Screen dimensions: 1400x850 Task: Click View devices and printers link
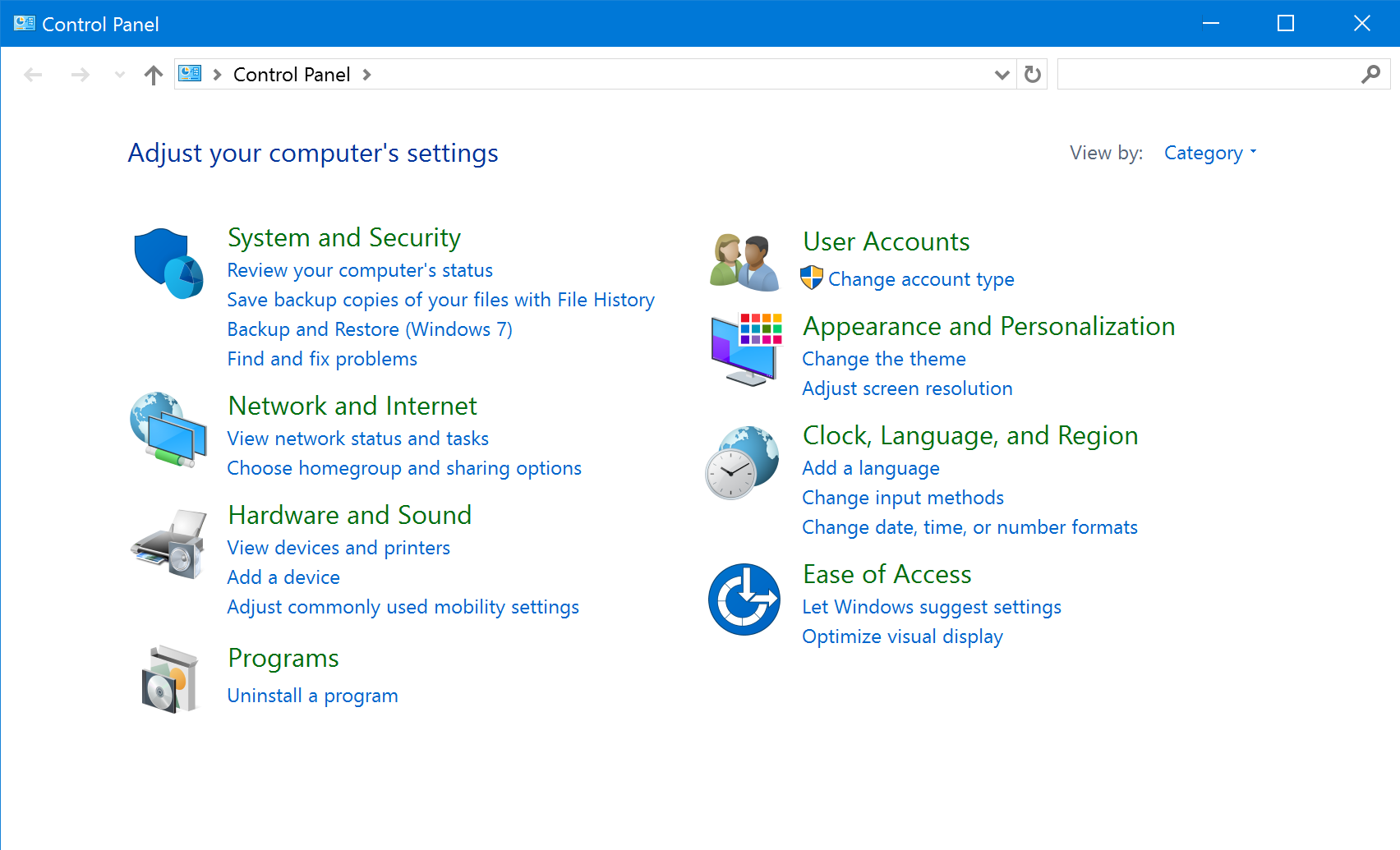pos(338,548)
